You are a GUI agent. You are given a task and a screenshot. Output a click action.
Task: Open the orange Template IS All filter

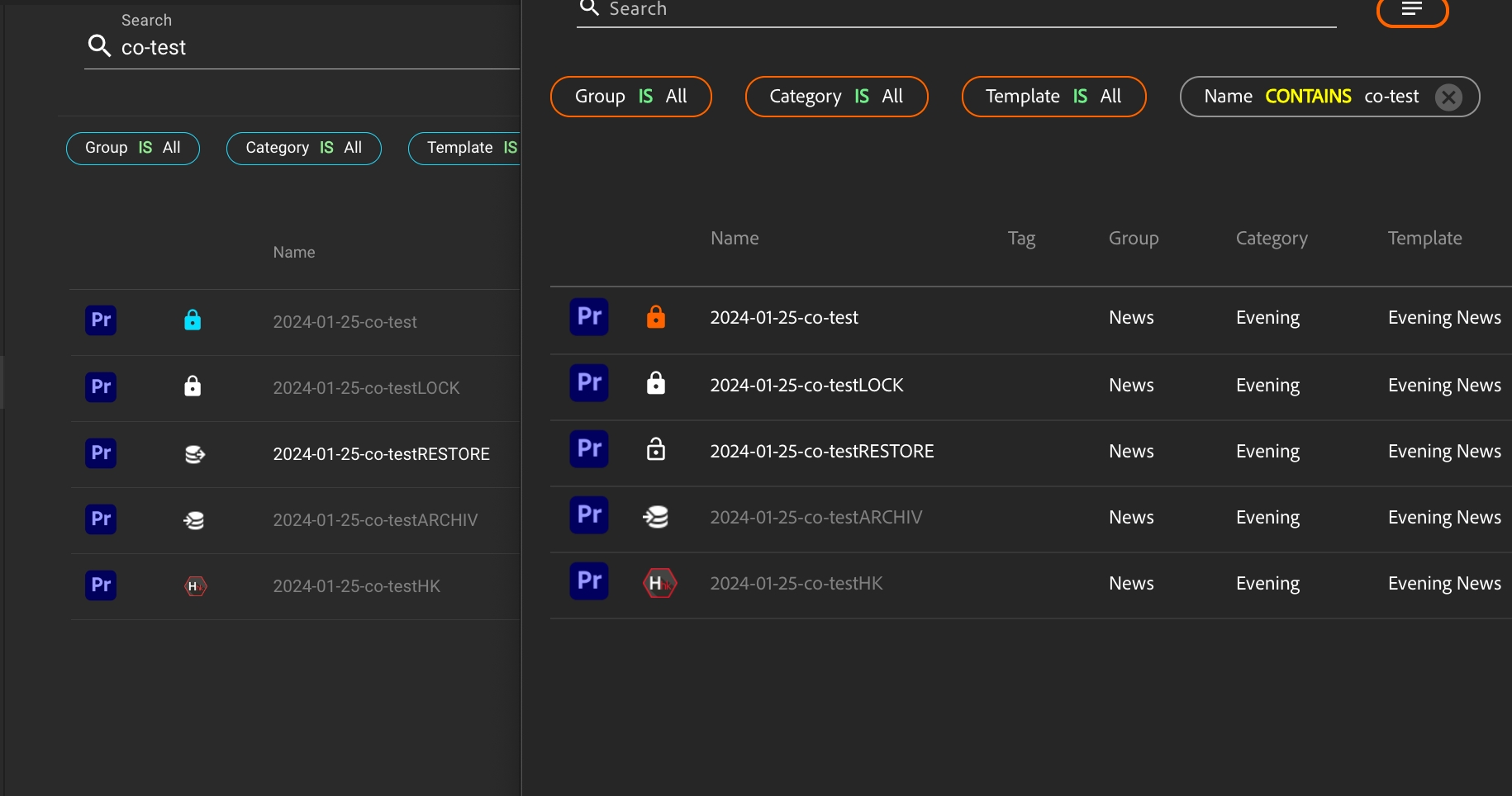tap(1053, 97)
